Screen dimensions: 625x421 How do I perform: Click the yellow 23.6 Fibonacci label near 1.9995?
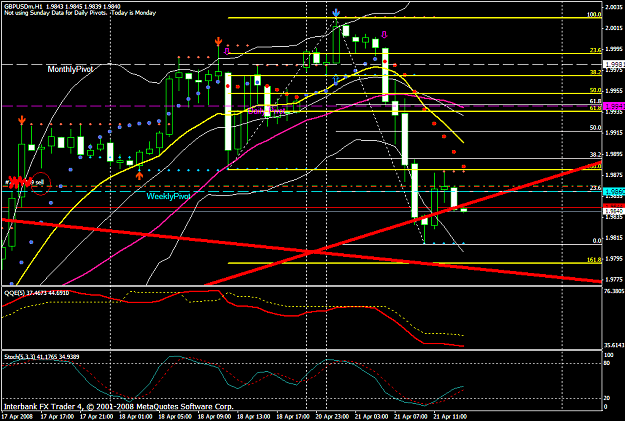pyautogui.click(x=596, y=50)
